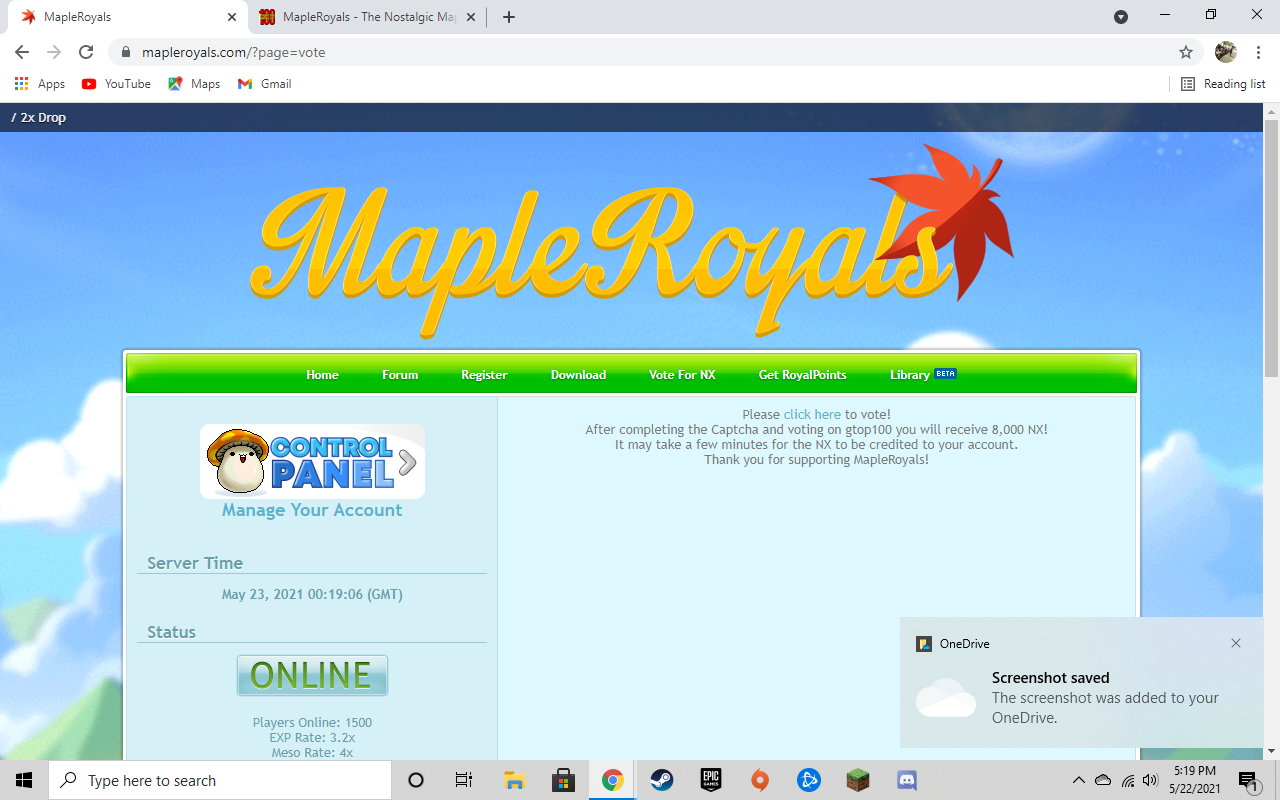Open the Origin taskbar icon
Image resolution: width=1280 pixels, height=800 pixels.
click(x=759, y=780)
